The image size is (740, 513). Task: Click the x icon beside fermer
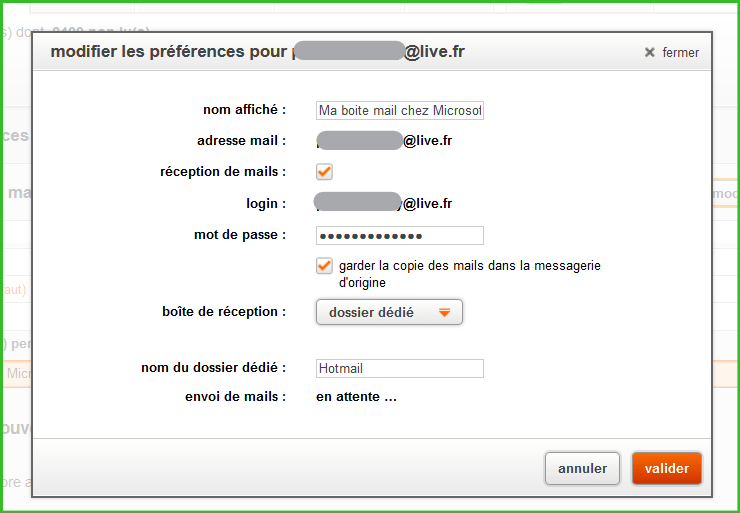click(649, 52)
